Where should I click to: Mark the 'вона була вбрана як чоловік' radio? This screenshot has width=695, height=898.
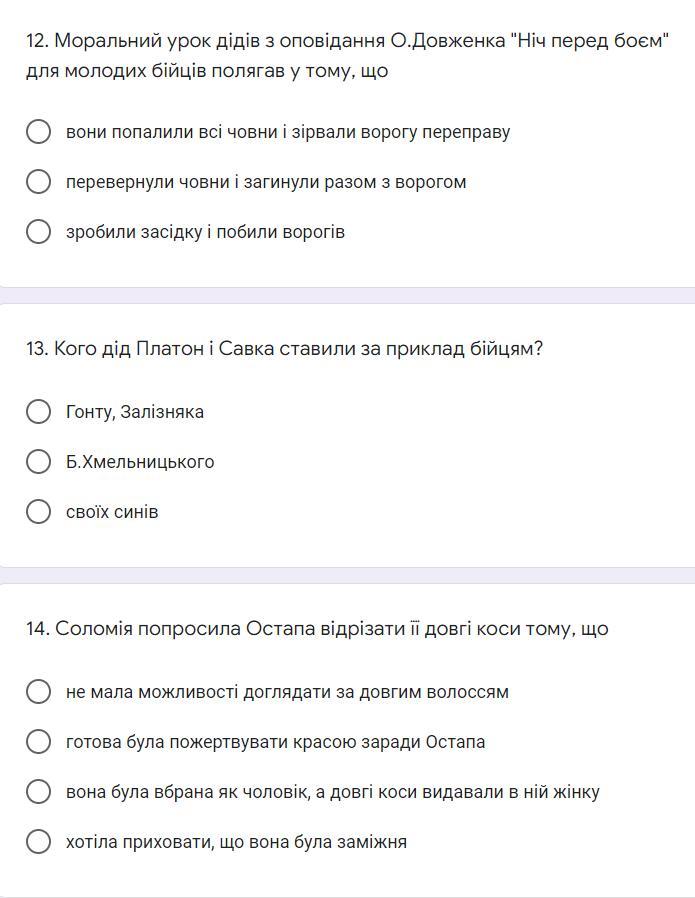pyautogui.click(x=38, y=791)
